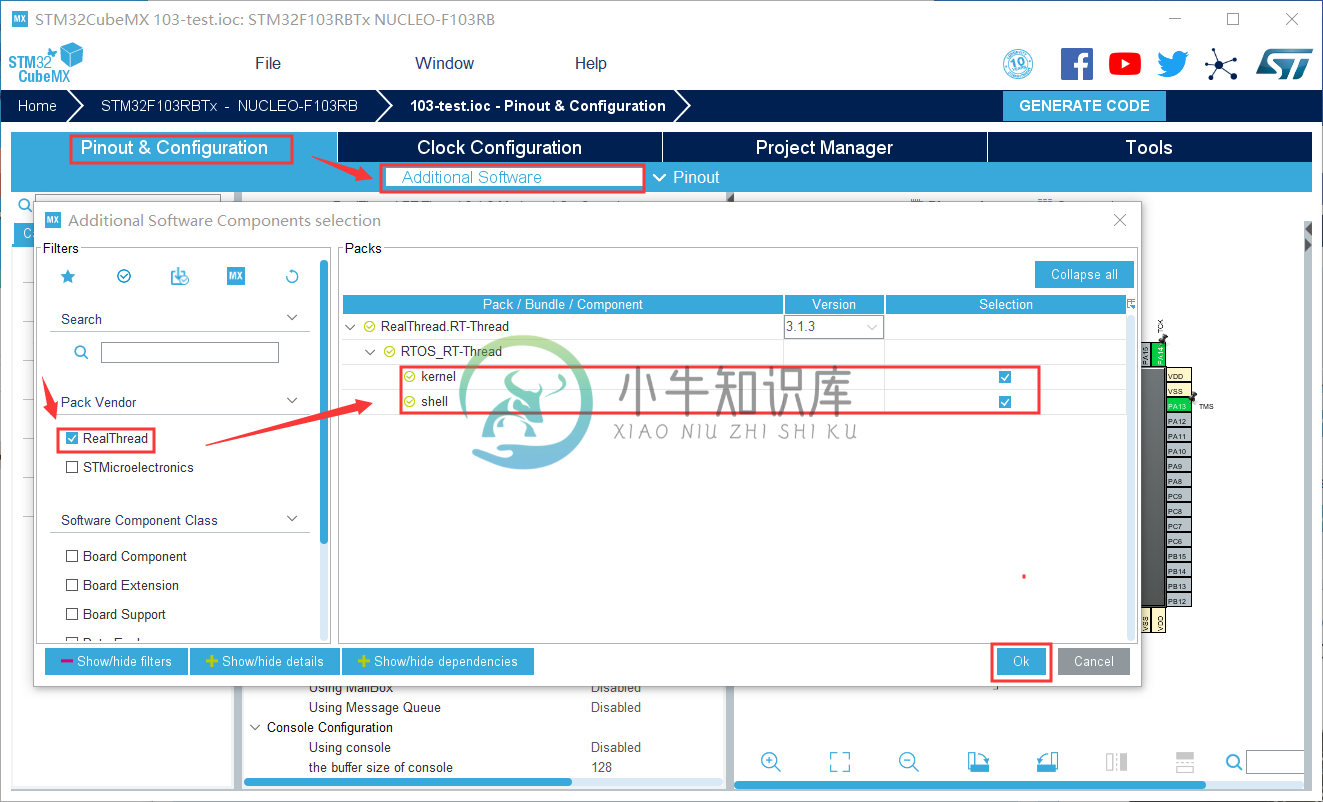Click the vertical split view icon

pyautogui.click(x=1116, y=762)
